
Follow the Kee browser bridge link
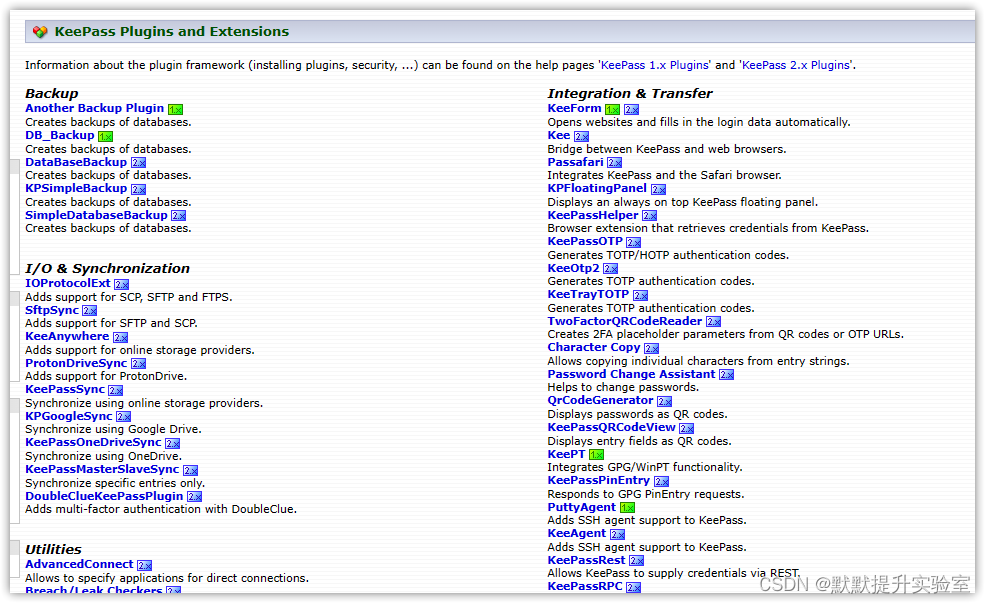[559, 135]
